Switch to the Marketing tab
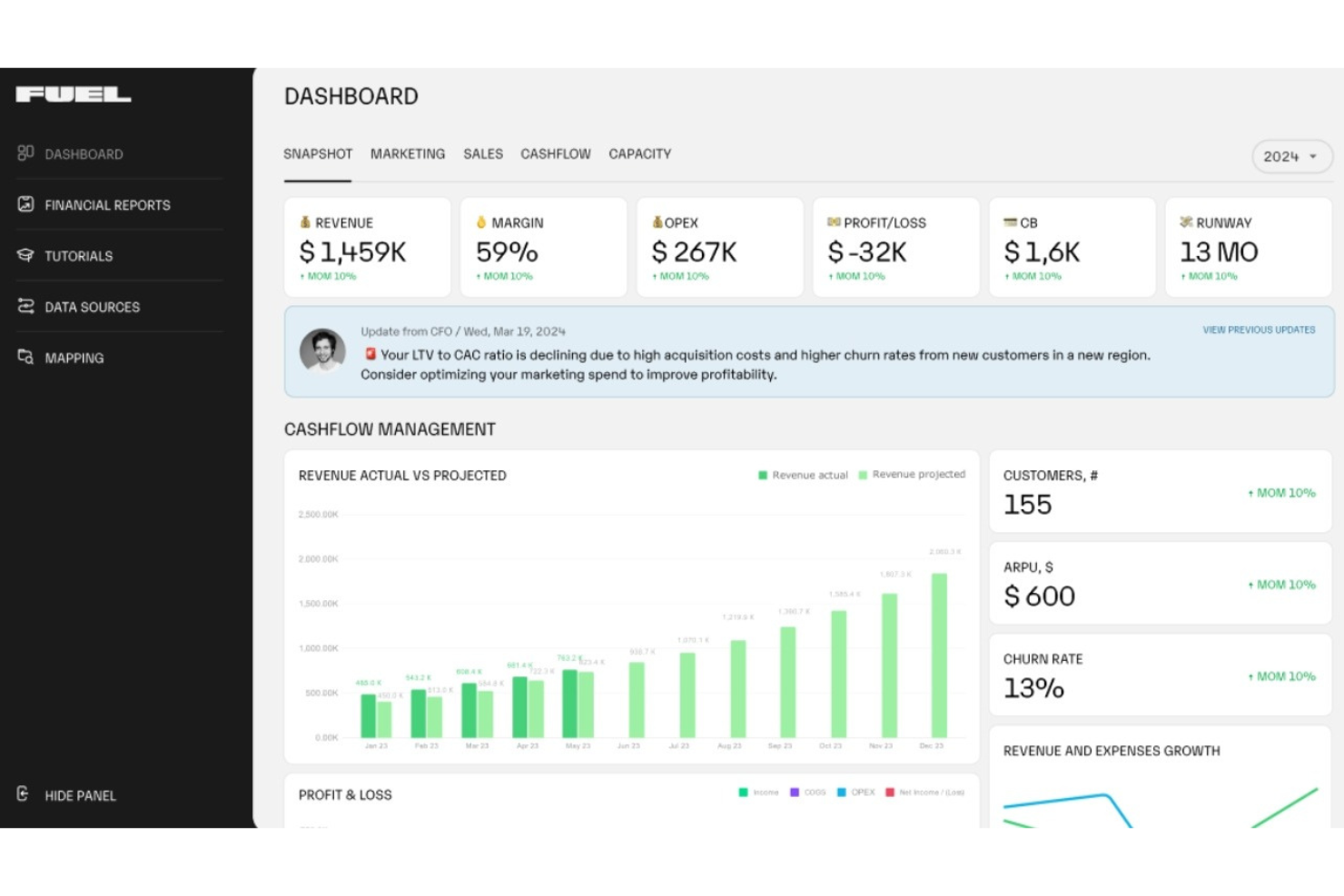The height and width of the screenshot is (896, 1344). click(x=407, y=153)
